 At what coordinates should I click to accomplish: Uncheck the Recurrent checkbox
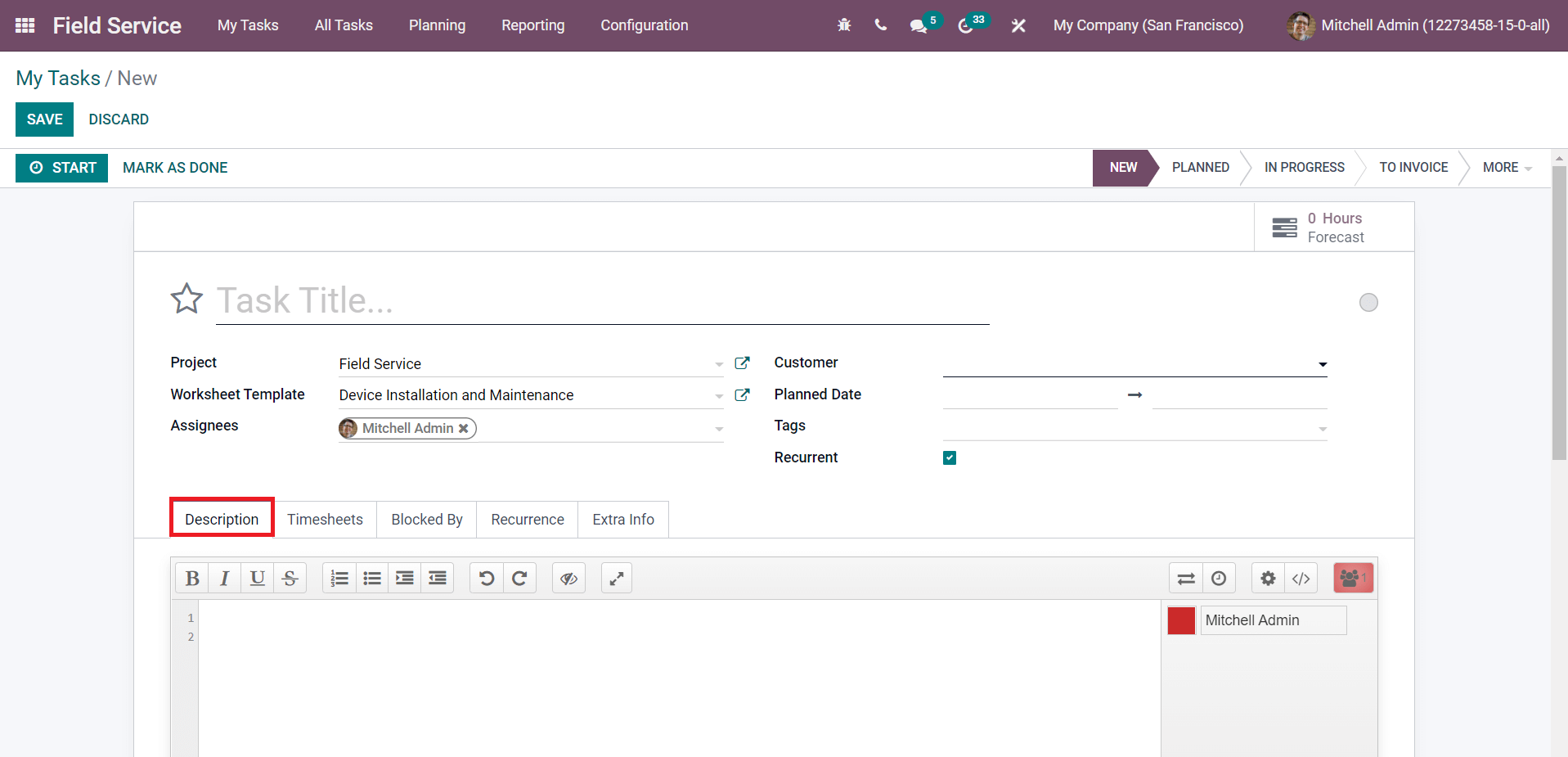pos(949,457)
